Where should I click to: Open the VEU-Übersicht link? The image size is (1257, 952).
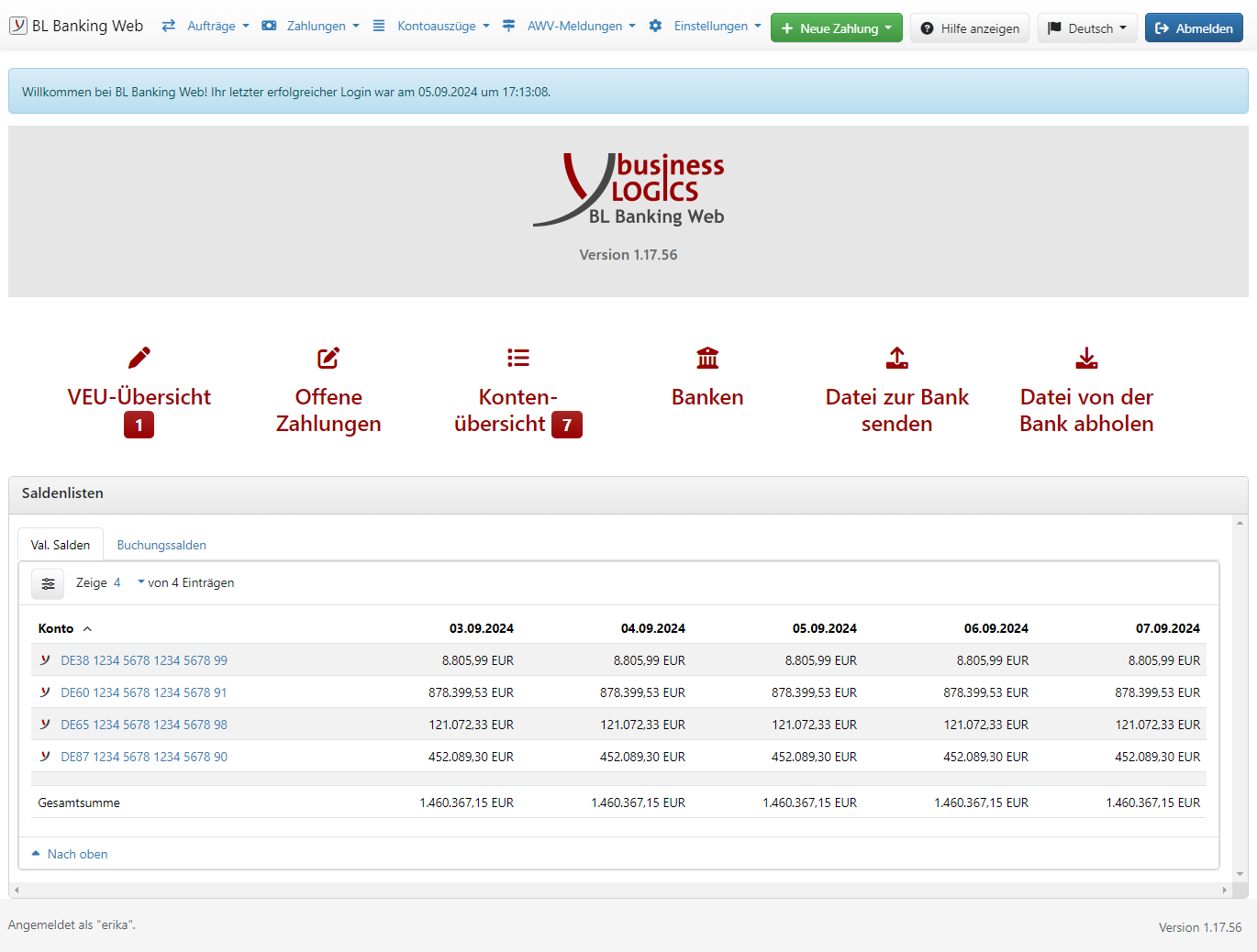click(139, 397)
